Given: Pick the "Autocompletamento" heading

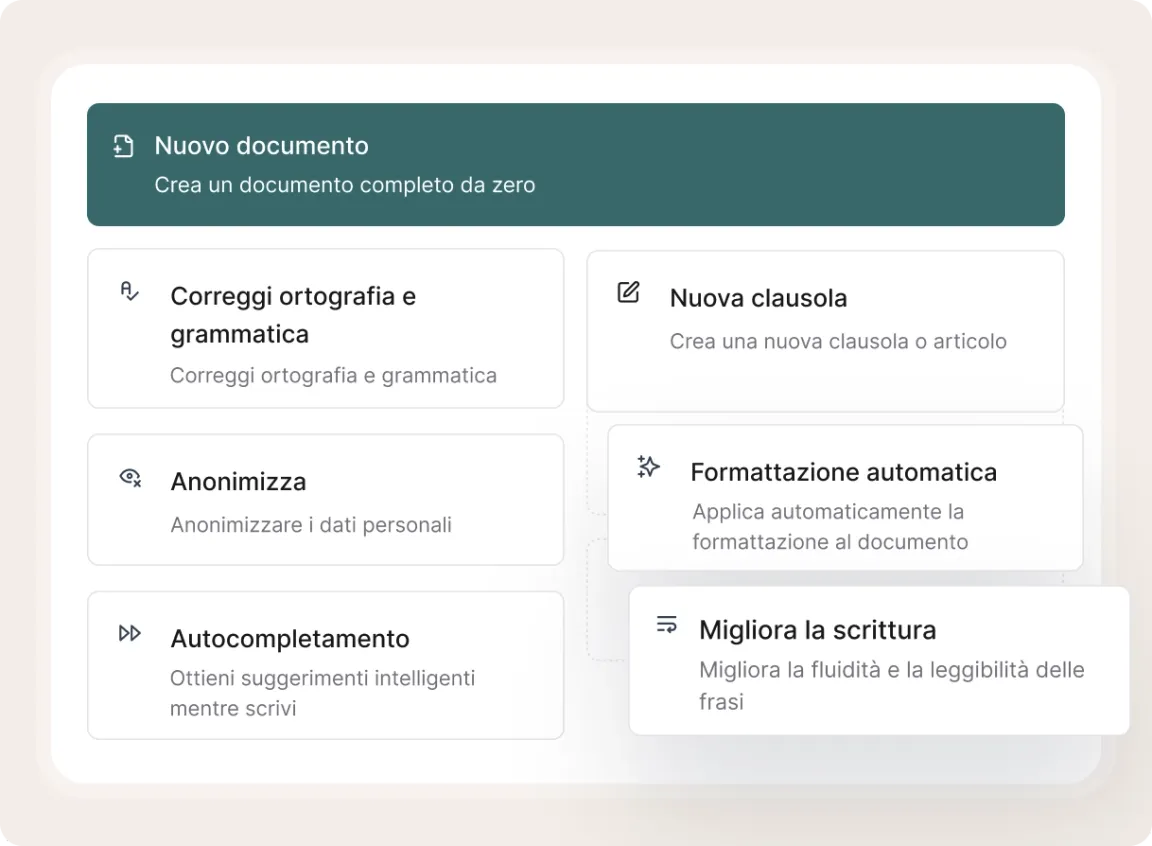Looking at the screenshot, I should coord(290,639).
